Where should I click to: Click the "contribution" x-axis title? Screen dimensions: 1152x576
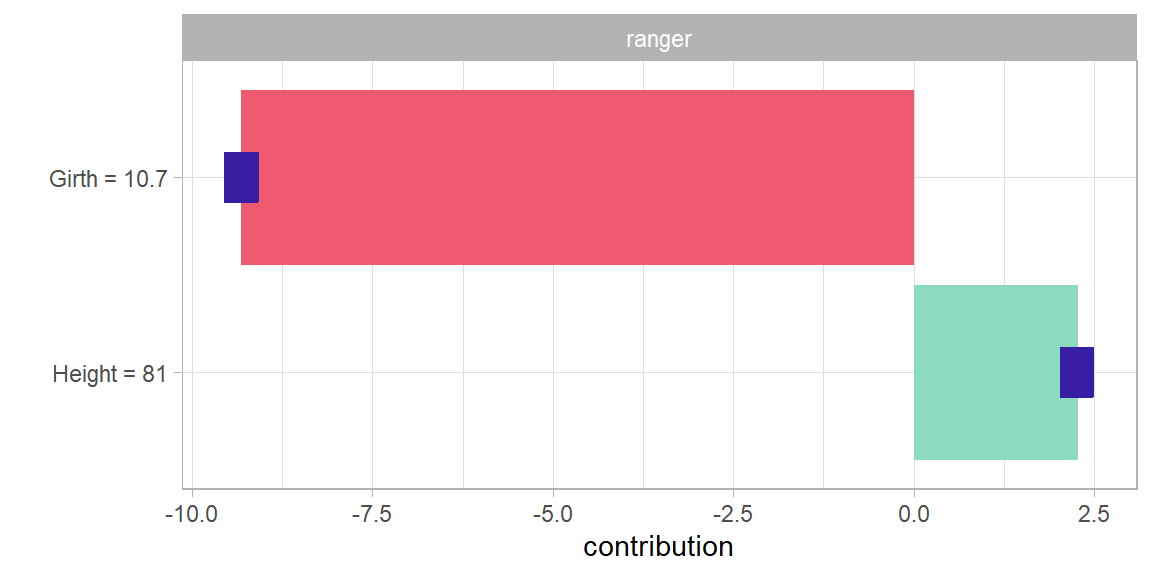pyautogui.click(x=658, y=547)
